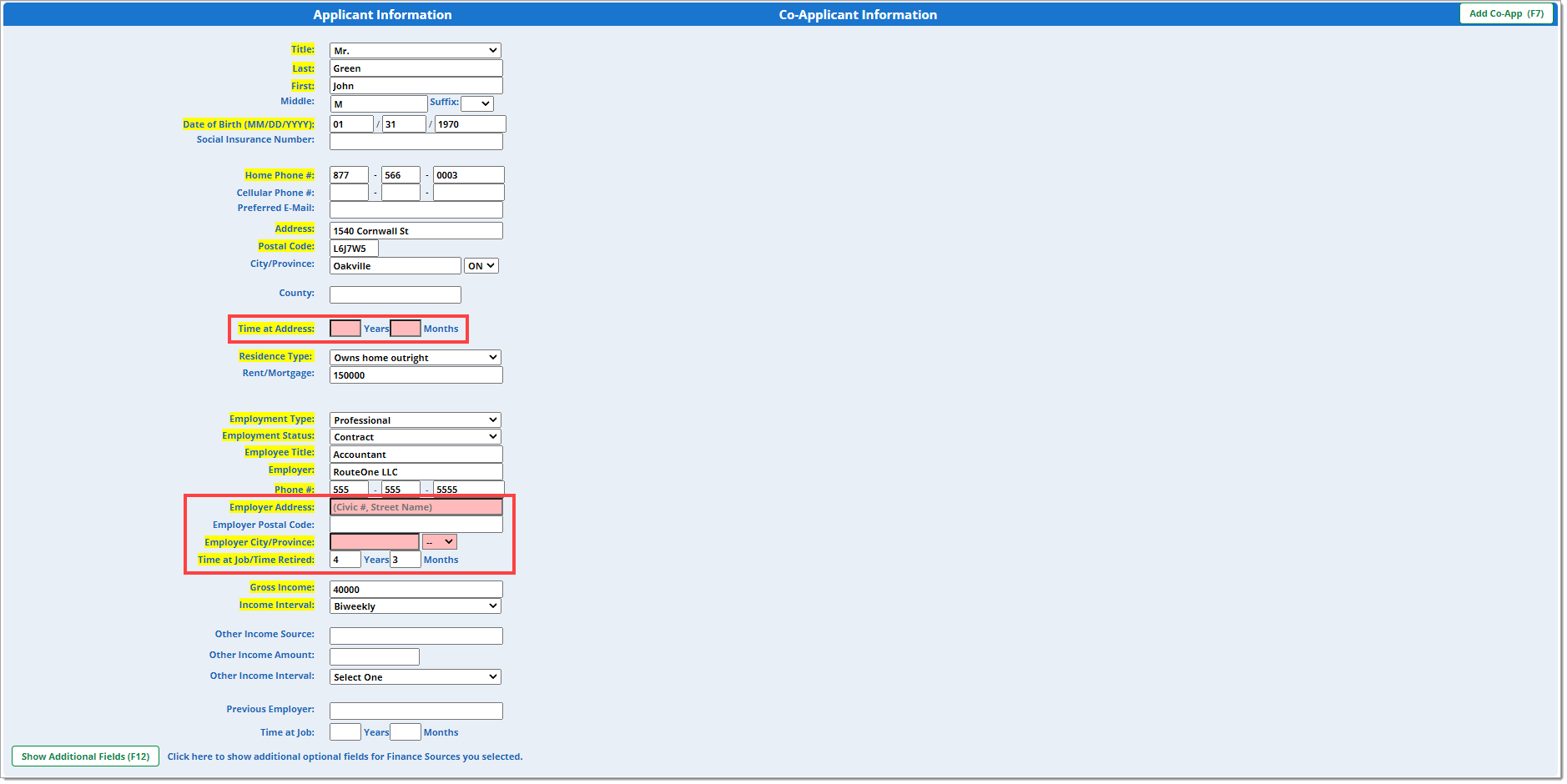Click the employer phone last digits 5555
The width and height of the screenshot is (1567, 784).
pyautogui.click(x=468, y=489)
